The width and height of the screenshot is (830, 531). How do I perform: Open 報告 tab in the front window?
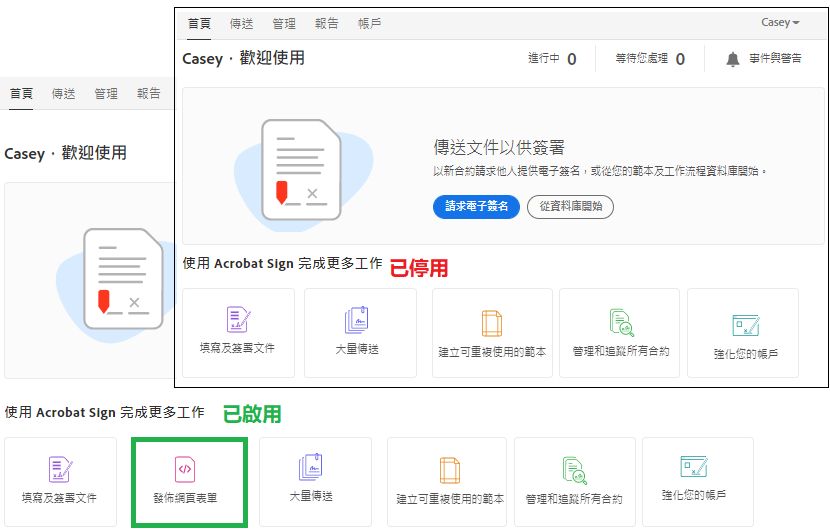(x=326, y=23)
